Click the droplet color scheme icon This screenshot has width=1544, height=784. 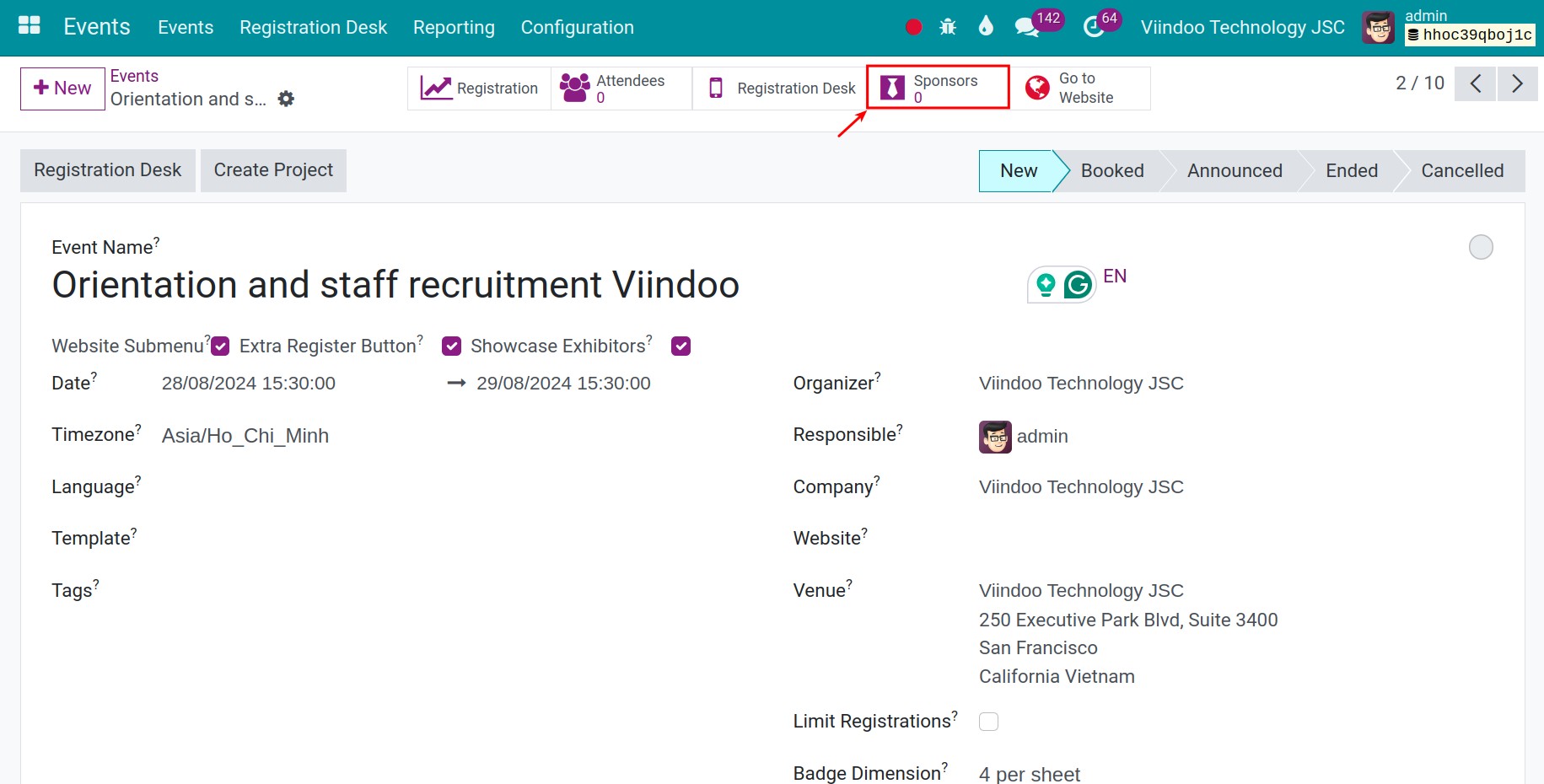(986, 26)
